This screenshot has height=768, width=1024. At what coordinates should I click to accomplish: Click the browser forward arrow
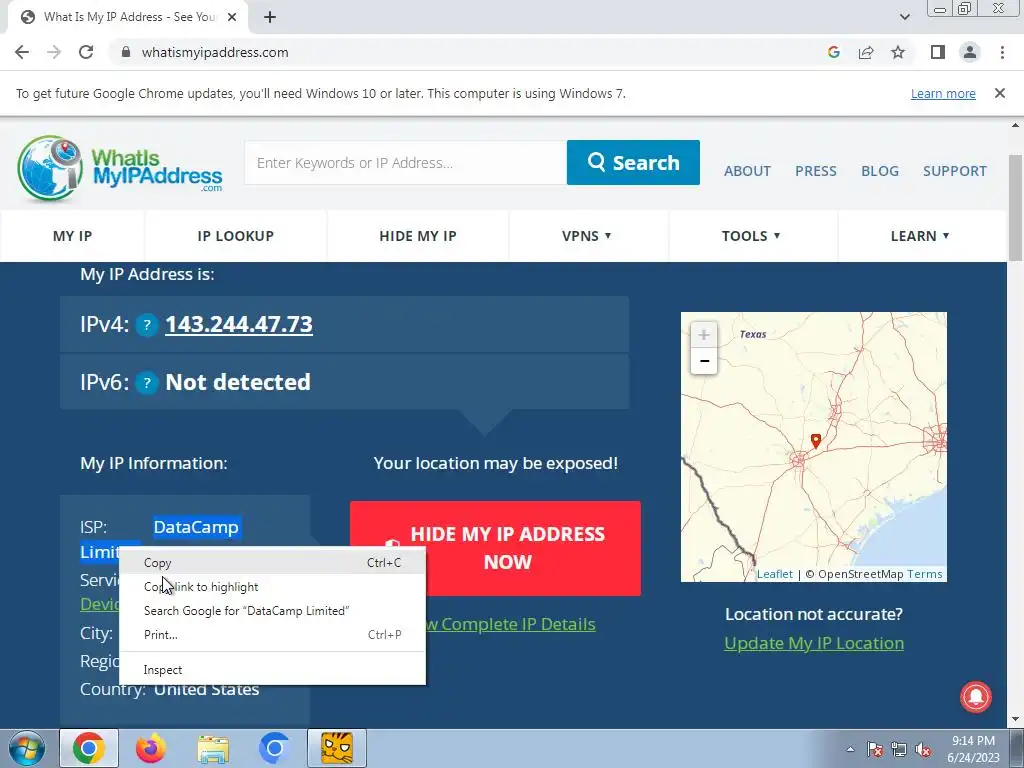[x=54, y=52]
